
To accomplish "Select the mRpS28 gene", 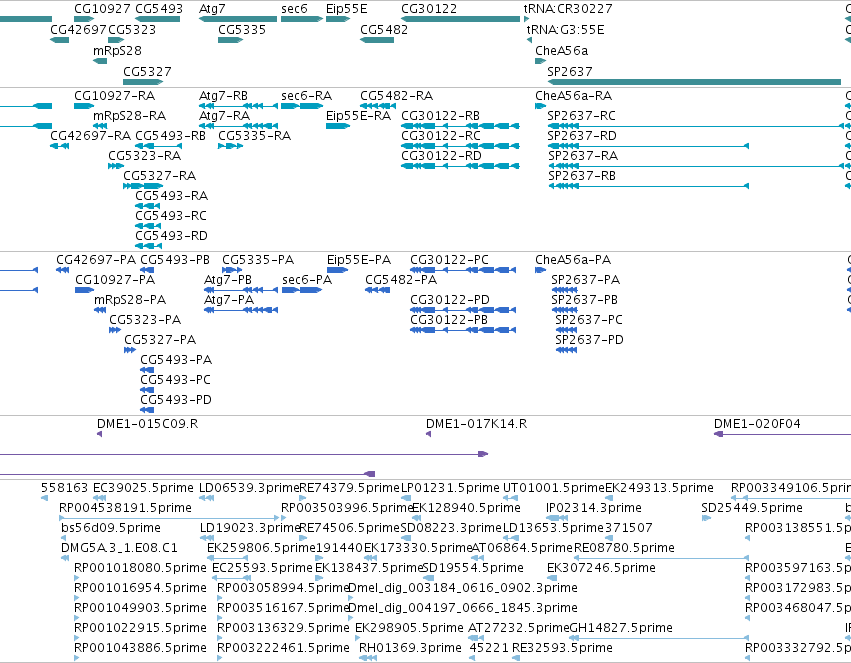I will 100,61.
